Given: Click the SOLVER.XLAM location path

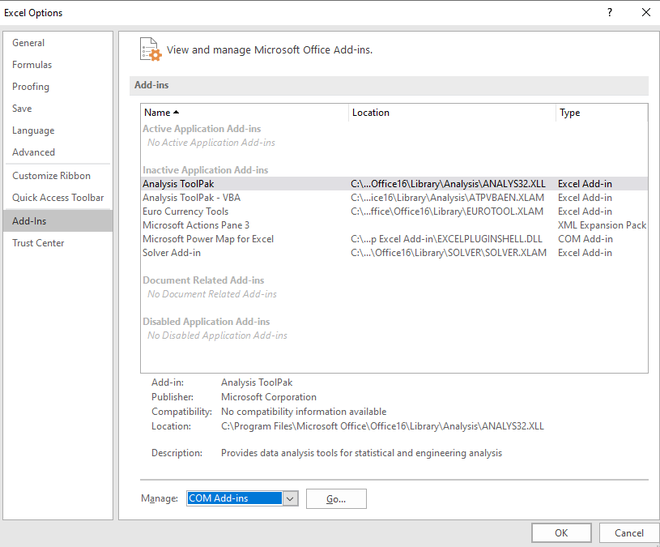Looking at the screenshot, I should click(x=449, y=253).
